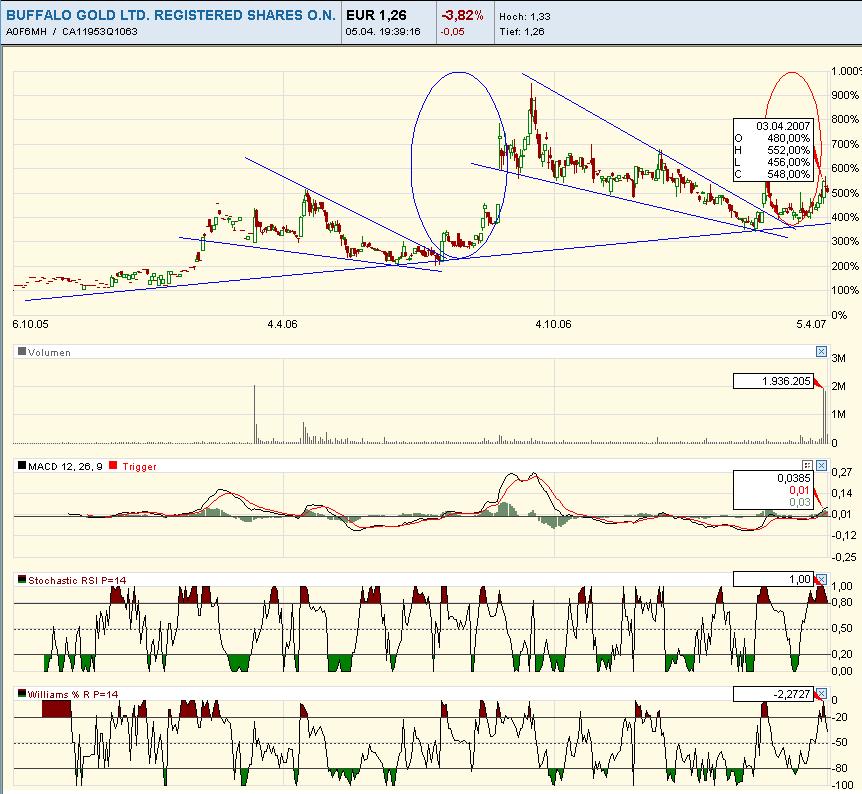Click the 5.4.07 date axis label
The height and width of the screenshot is (794, 862).
pos(811,324)
